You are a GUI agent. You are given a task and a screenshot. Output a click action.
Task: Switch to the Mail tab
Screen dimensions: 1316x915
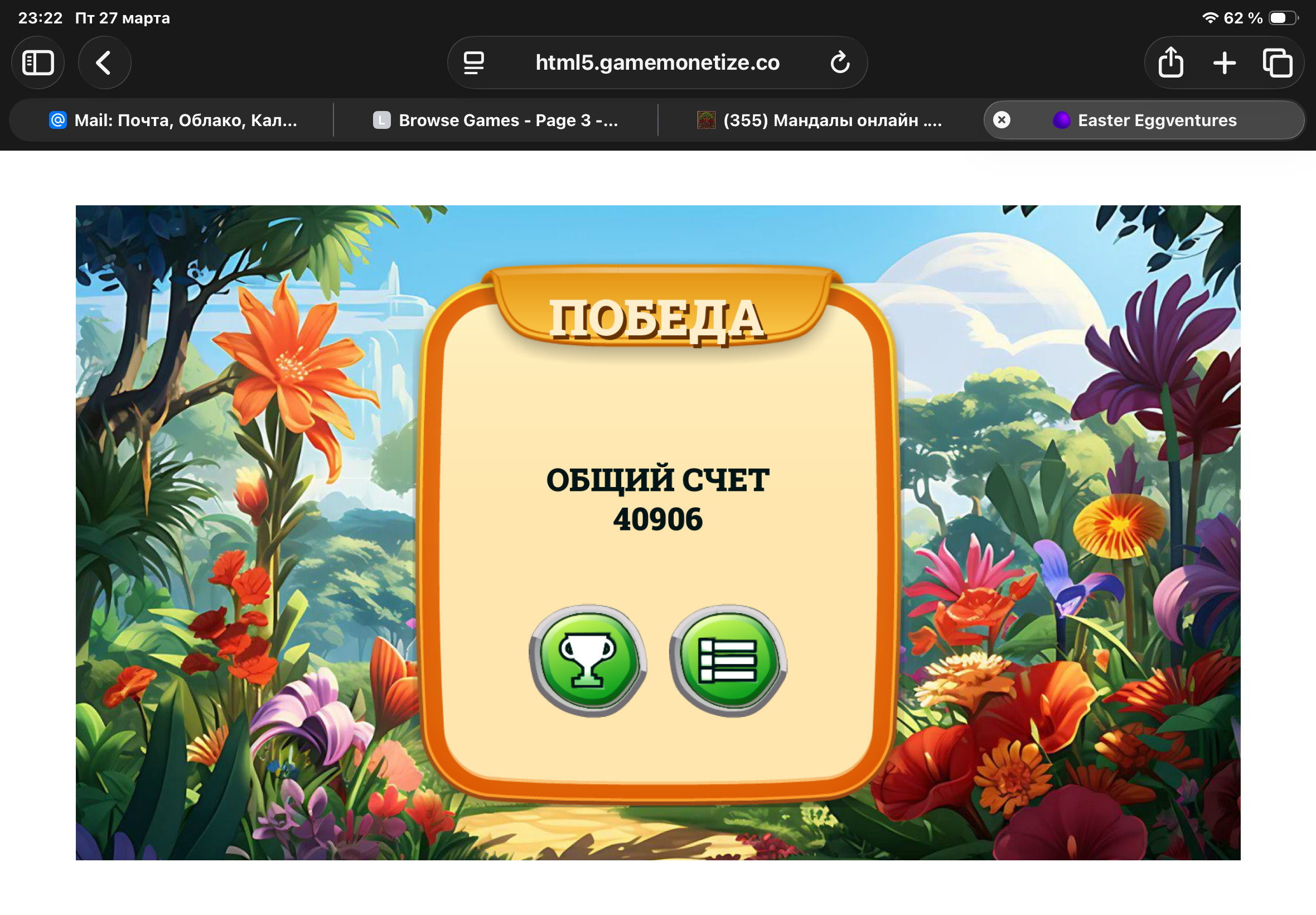coord(172,120)
